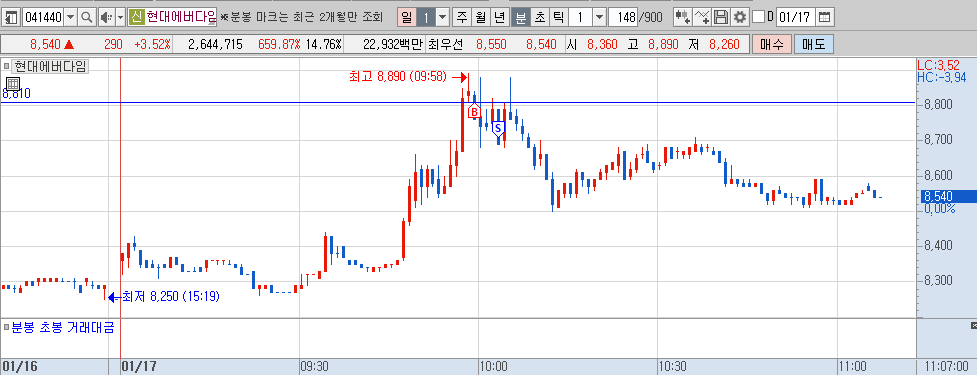Viewport: 977px width, 375px height.
Task: Click the 최저 8,250 (15:19) low label
Action: click(x=170, y=297)
